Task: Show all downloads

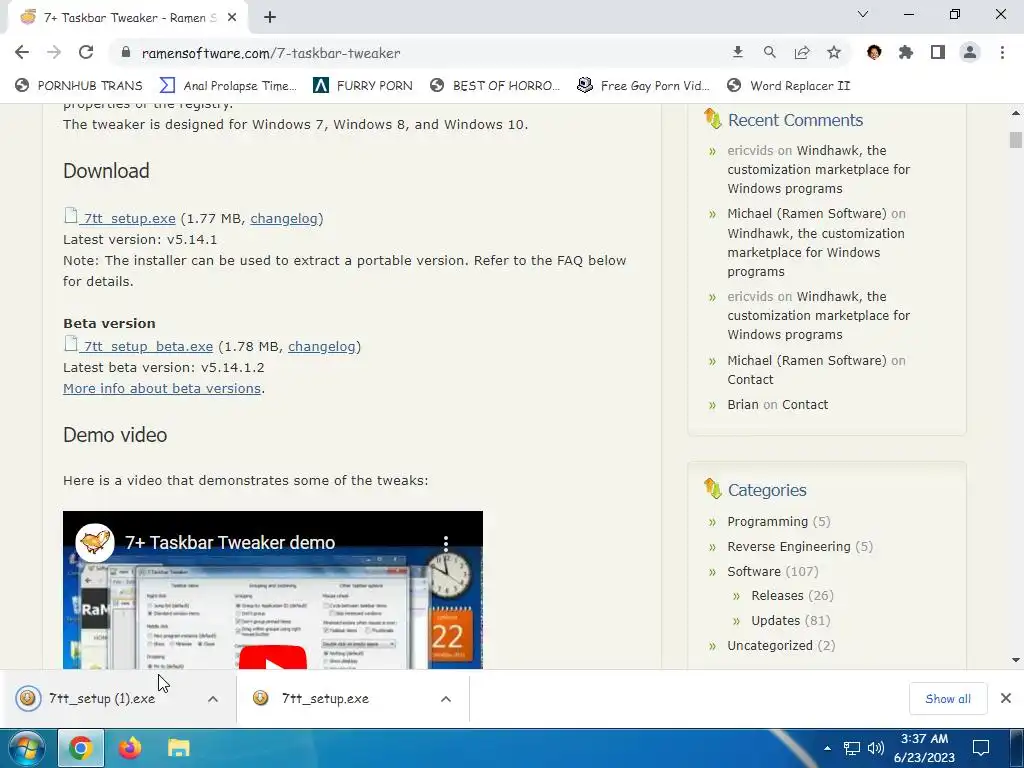Action: (x=948, y=699)
